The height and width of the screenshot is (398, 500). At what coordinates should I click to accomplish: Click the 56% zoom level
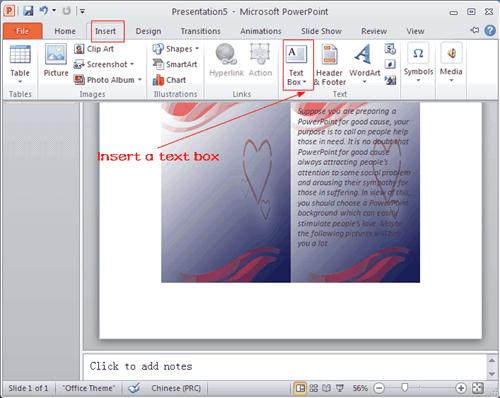360,388
